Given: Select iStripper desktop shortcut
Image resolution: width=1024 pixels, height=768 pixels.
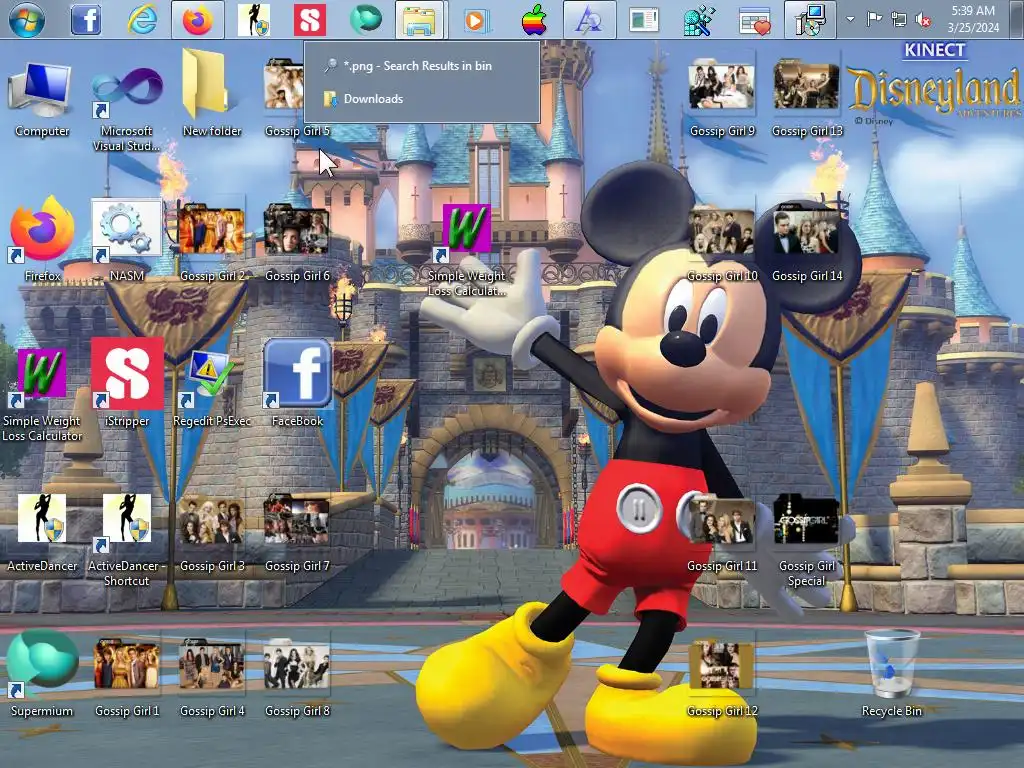Looking at the screenshot, I should coord(127,383).
